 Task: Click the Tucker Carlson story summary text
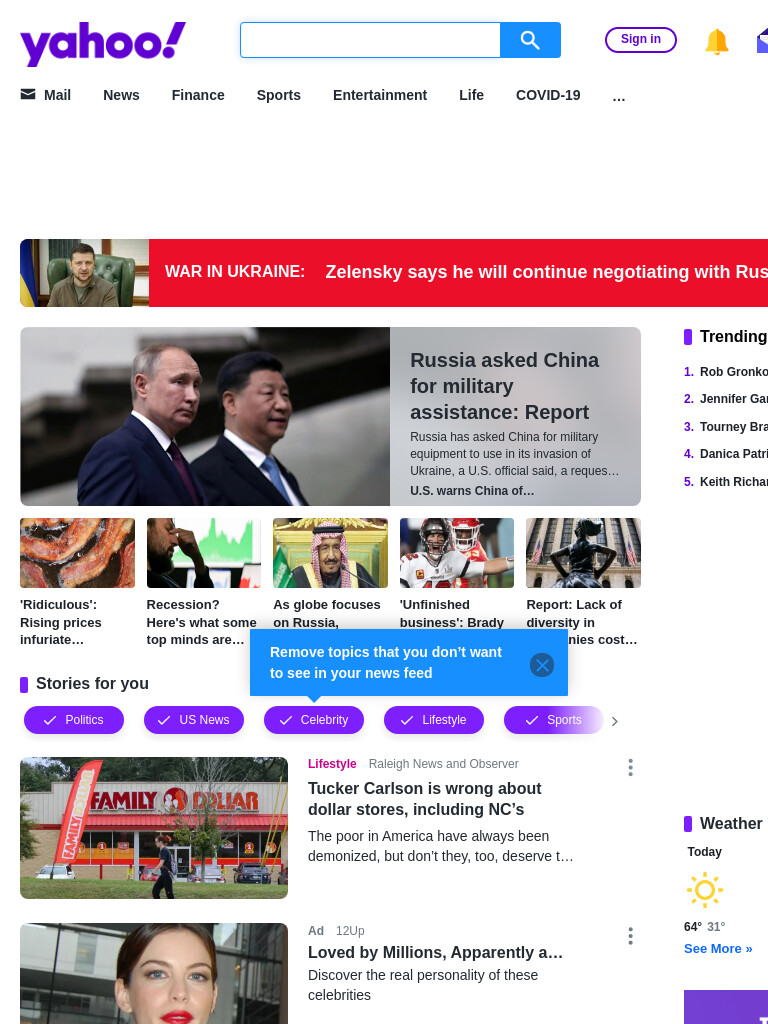coord(441,846)
